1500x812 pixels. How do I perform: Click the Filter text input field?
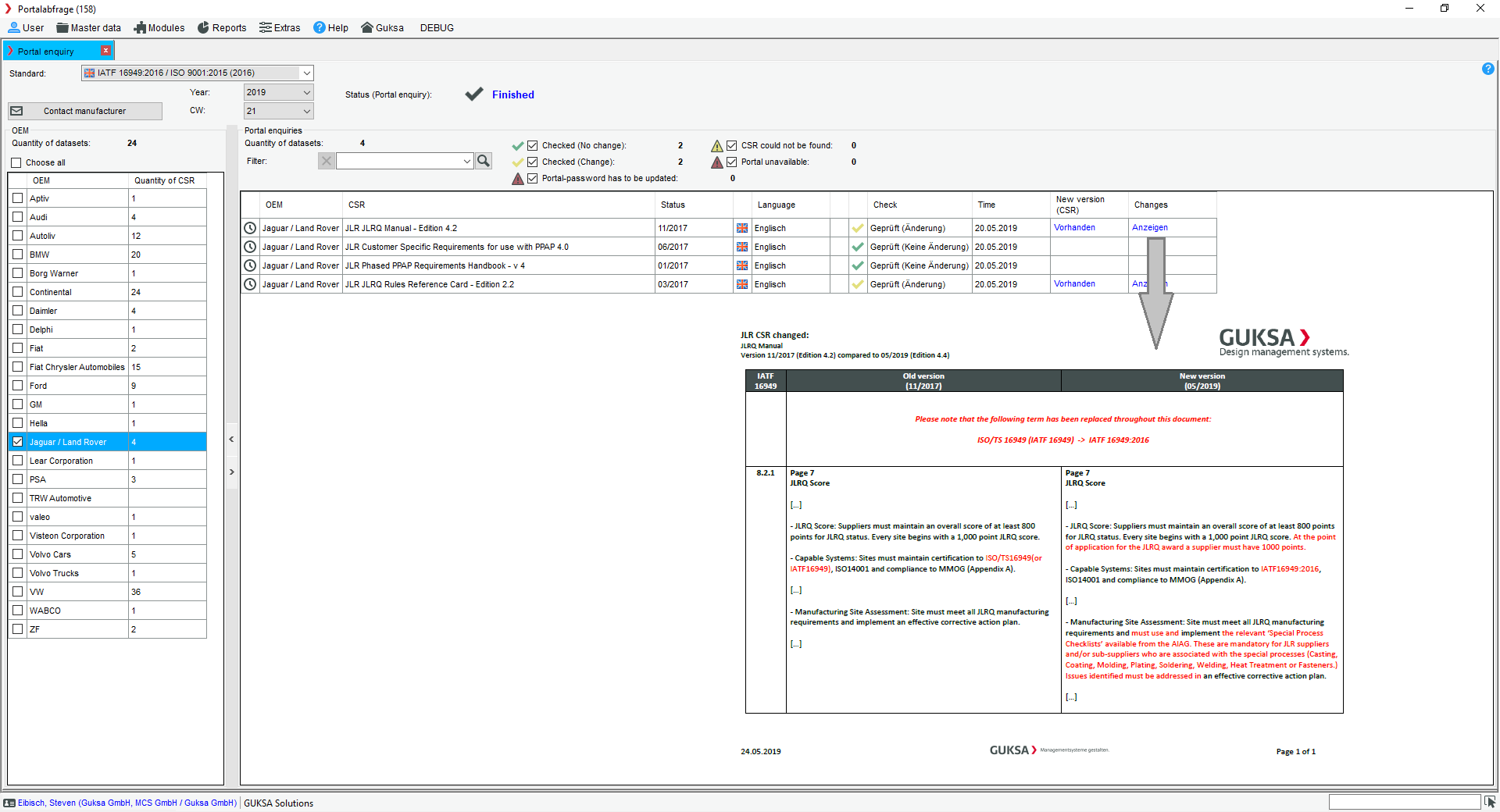click(398, 161)
